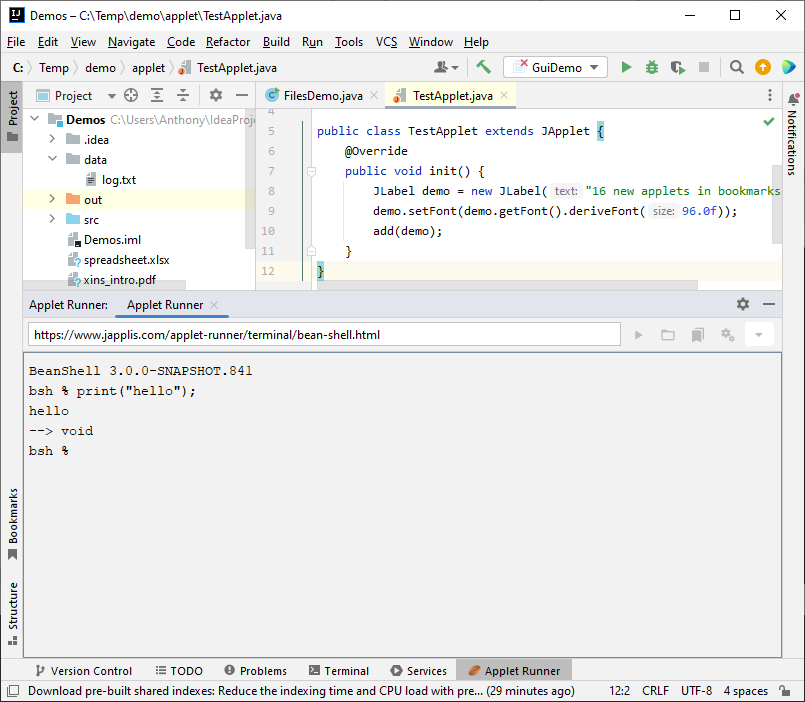The height and width of the screenshot is (702, 805).
Task: Toggle the Services tool window
Action: pyautogui.click(x=418, y=671)
